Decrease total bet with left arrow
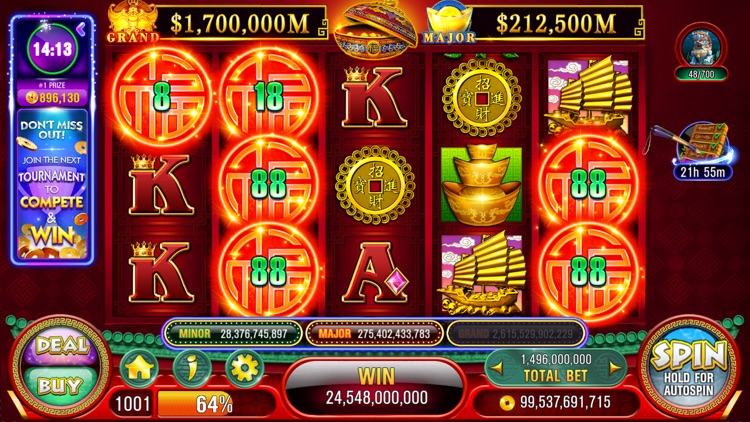Image resolution: width=750 pixels, height=422 pixels. 497,368
